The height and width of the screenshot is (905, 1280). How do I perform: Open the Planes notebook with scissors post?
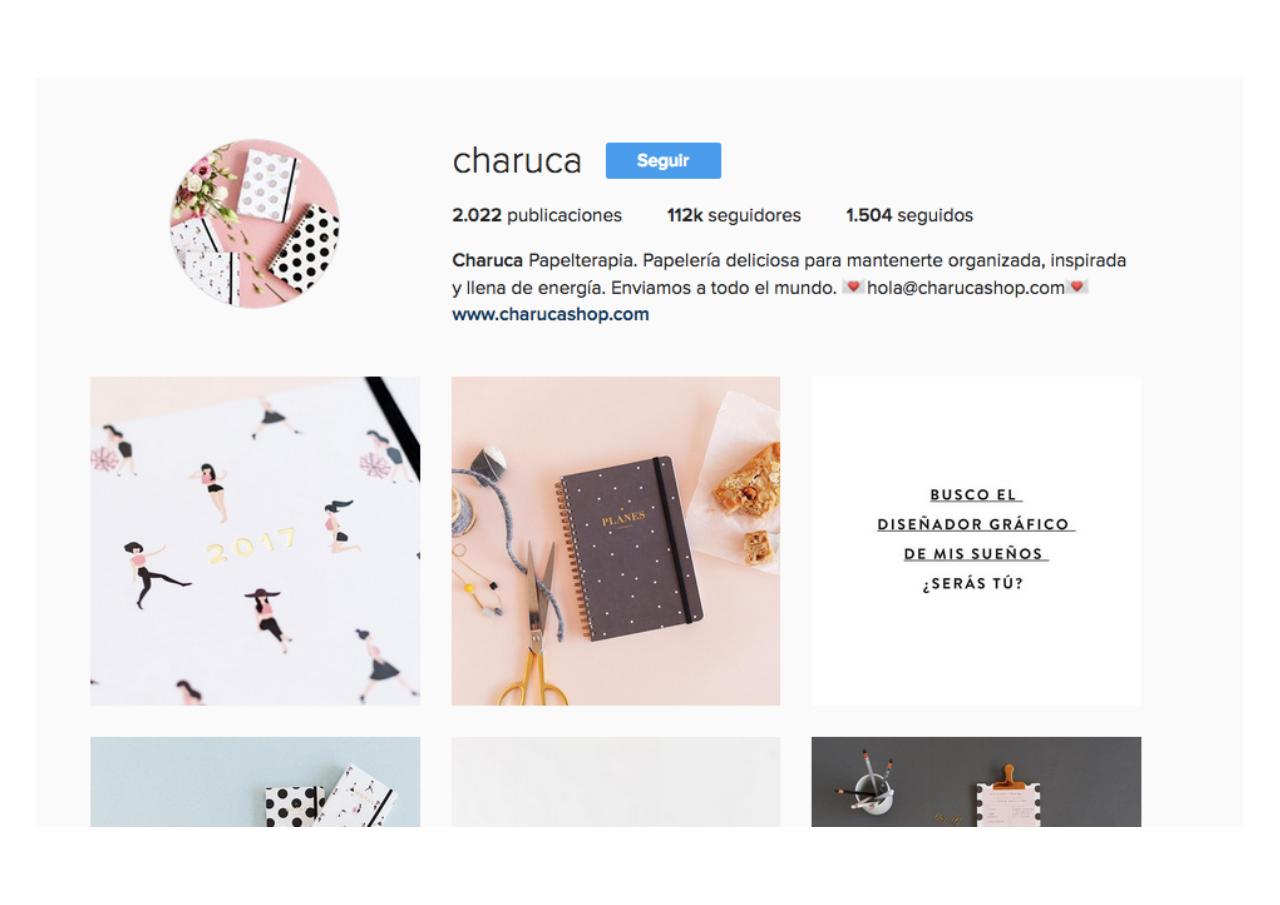[616, 541]
